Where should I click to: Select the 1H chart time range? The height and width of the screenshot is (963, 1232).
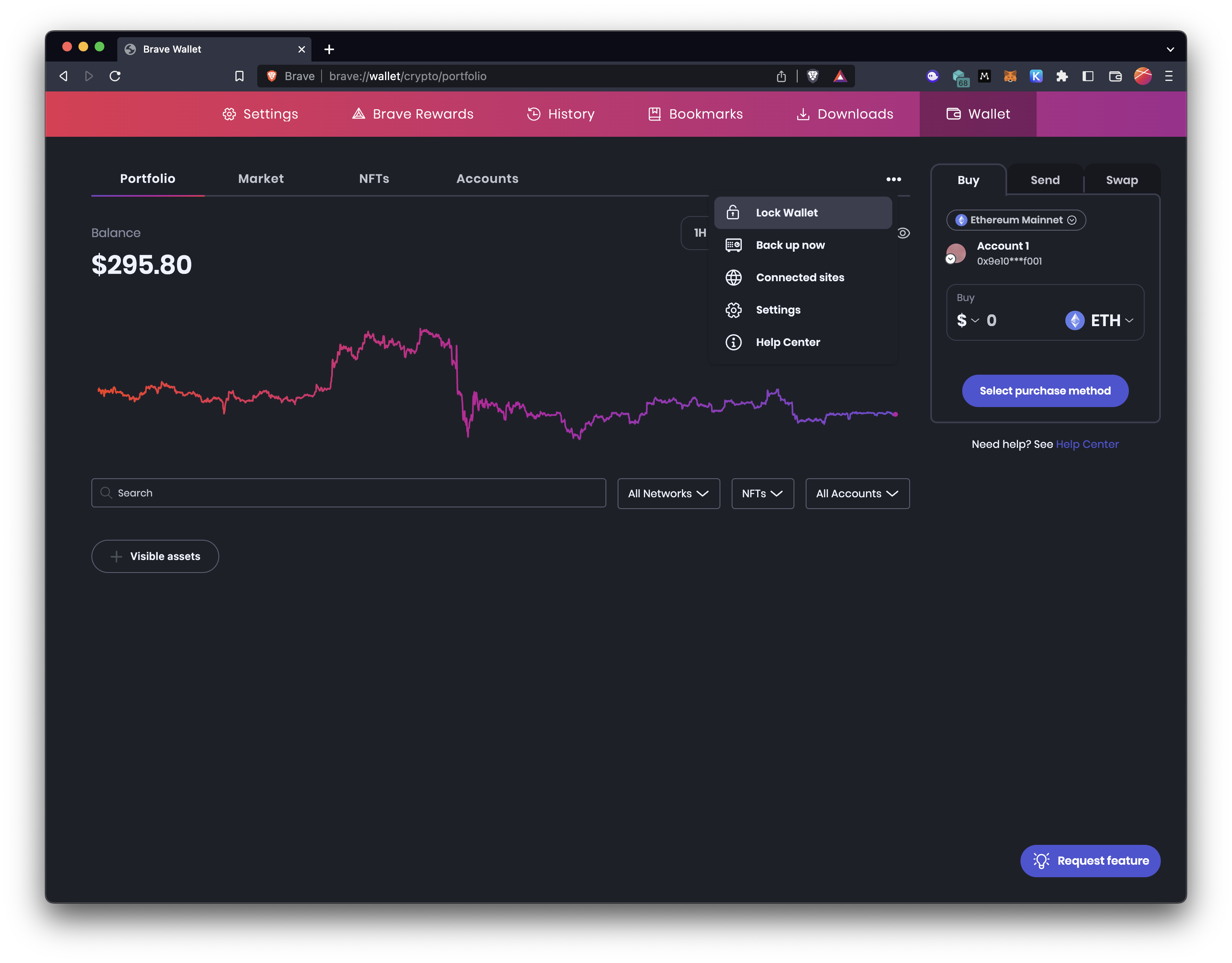699,233
